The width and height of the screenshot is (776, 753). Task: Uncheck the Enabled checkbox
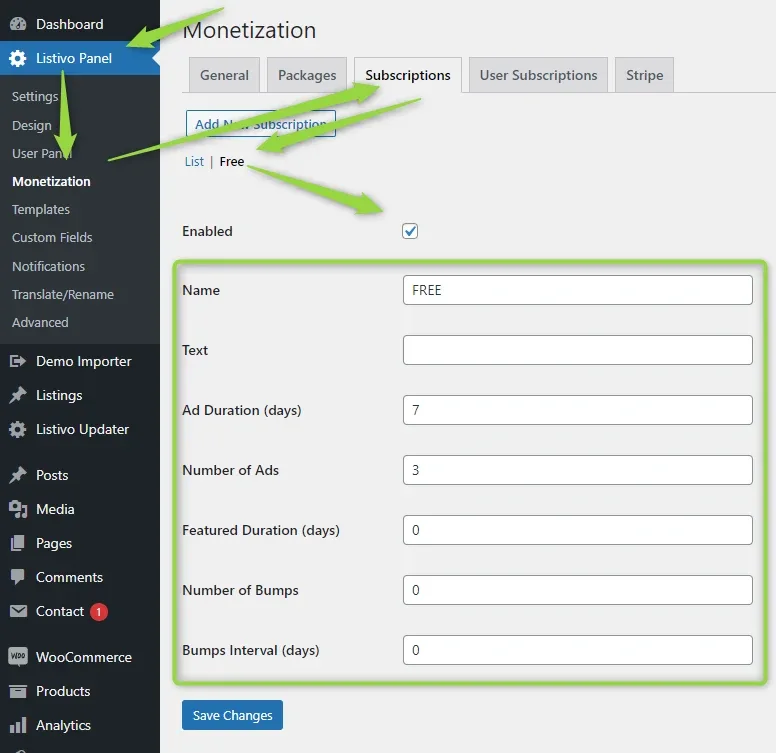[x=410, y=231]
